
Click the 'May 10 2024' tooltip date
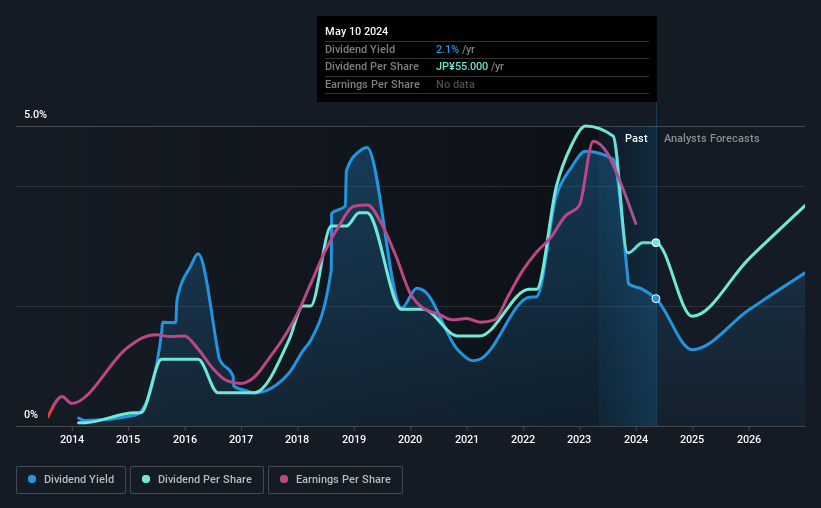357,31
